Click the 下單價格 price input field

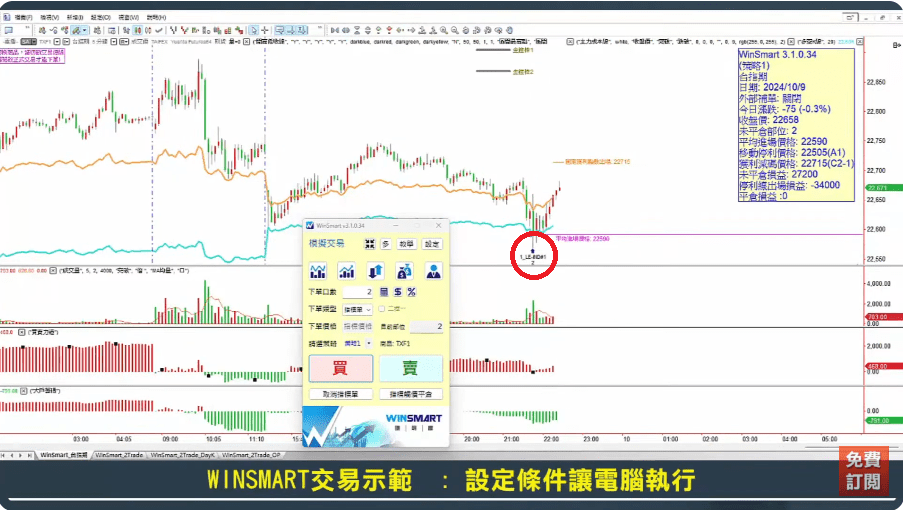click(x=358, y=327)
